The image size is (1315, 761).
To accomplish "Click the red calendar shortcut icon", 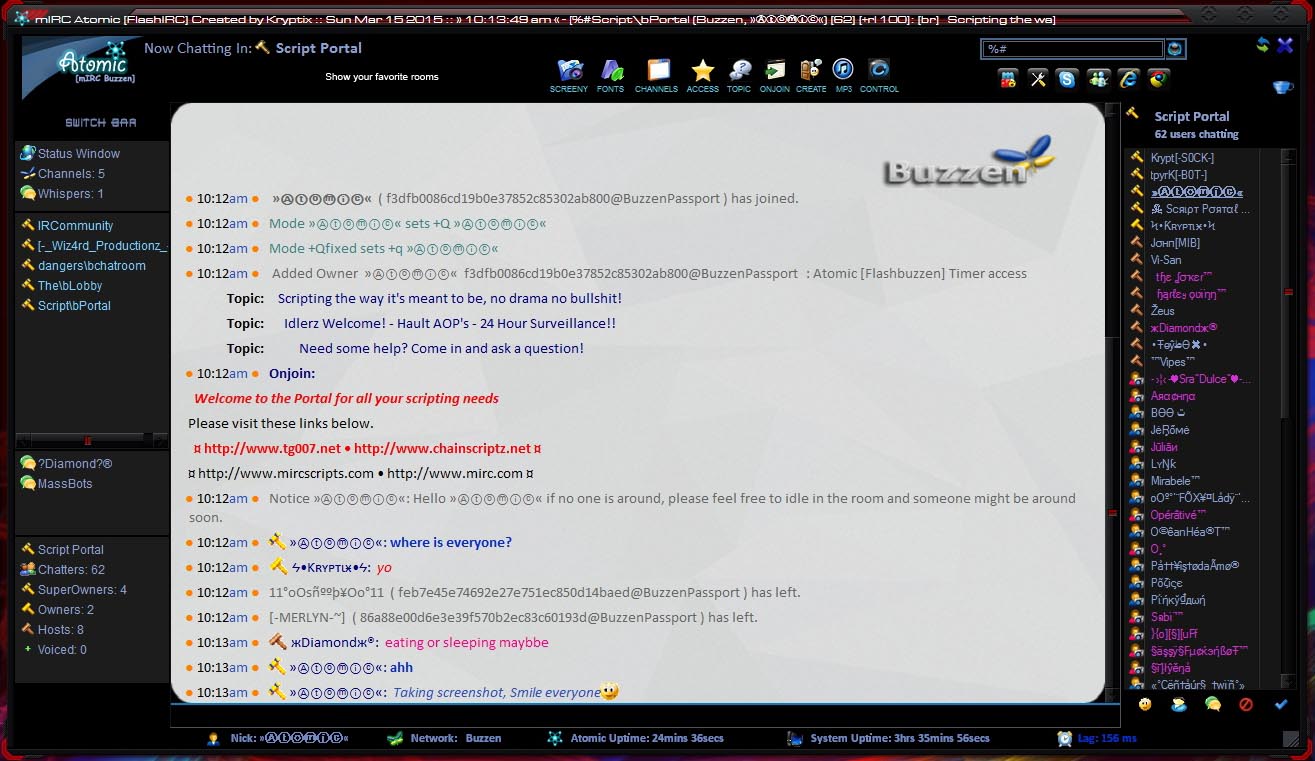I will click(x=1007, y=79).
